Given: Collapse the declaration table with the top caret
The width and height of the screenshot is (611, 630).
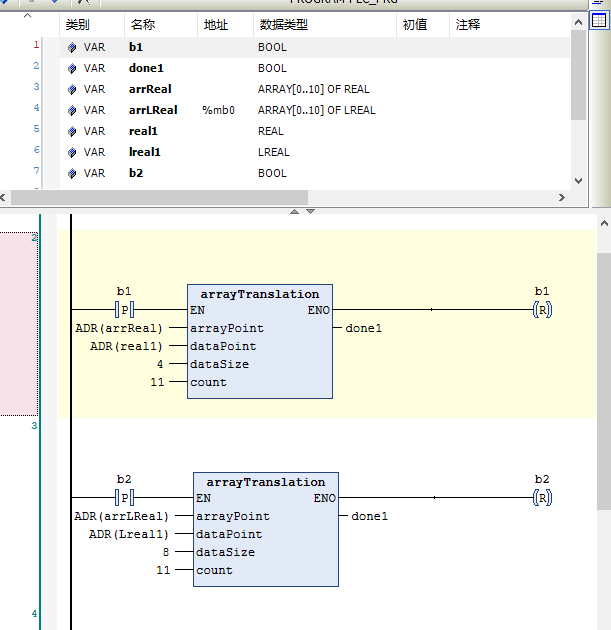Looking at the screenshot, I should pyautogui.click(x=27, y=16).
